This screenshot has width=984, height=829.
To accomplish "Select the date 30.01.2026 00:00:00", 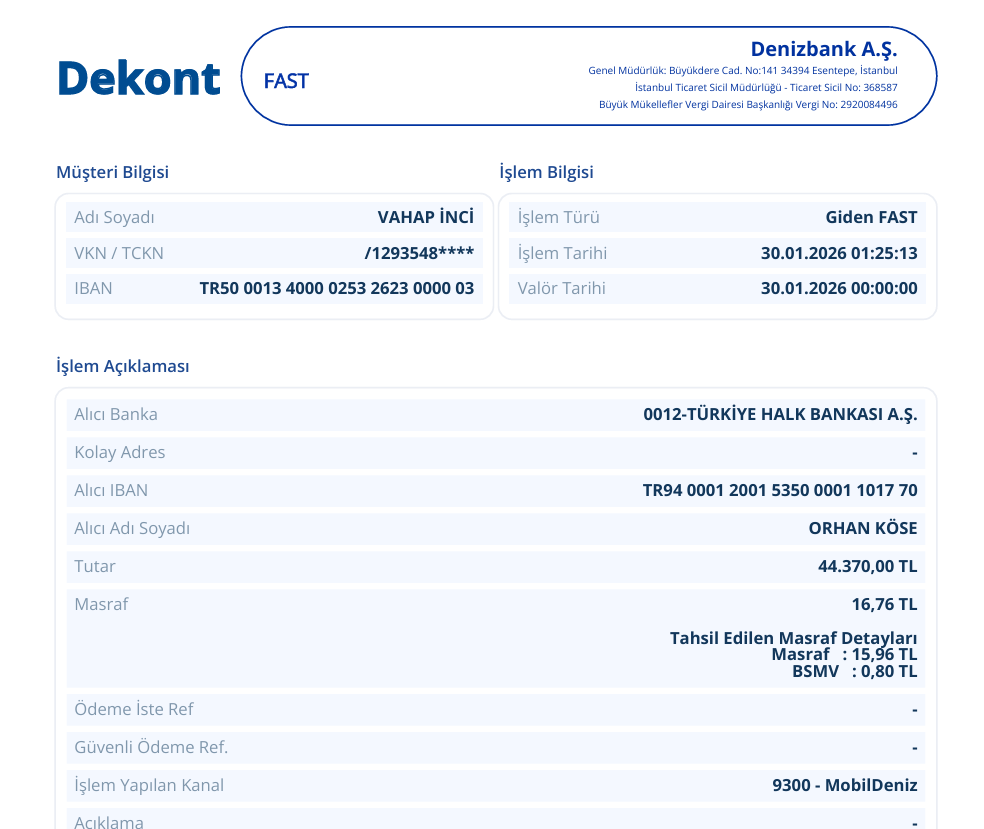I will pos(839,288).
